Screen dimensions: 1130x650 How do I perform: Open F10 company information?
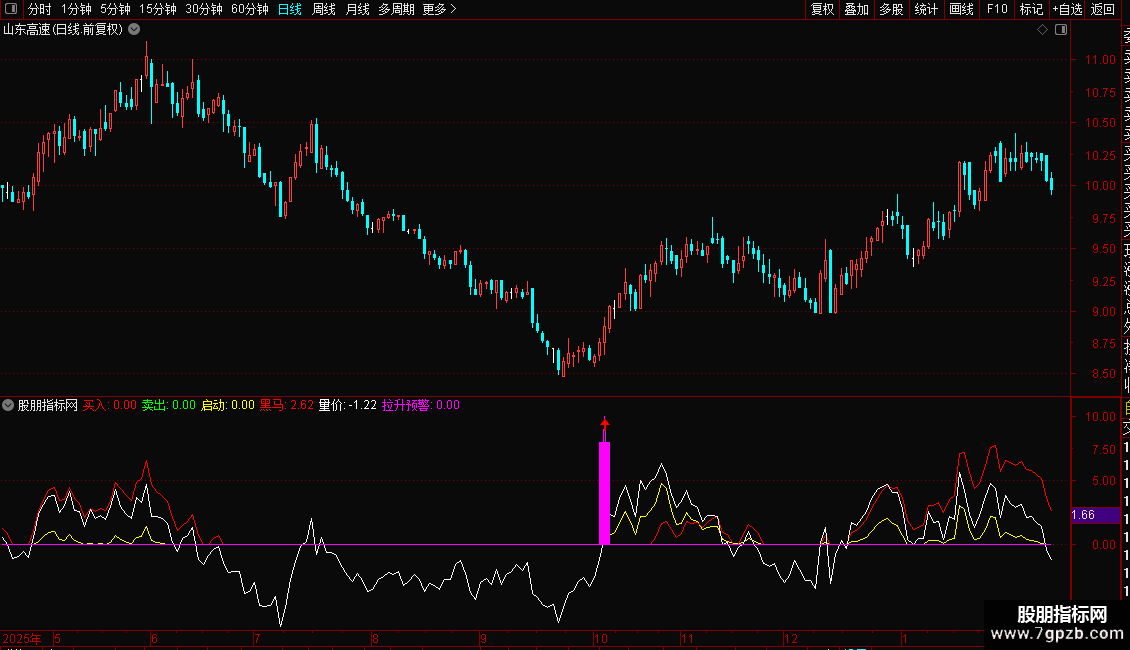tap(997, 10)
